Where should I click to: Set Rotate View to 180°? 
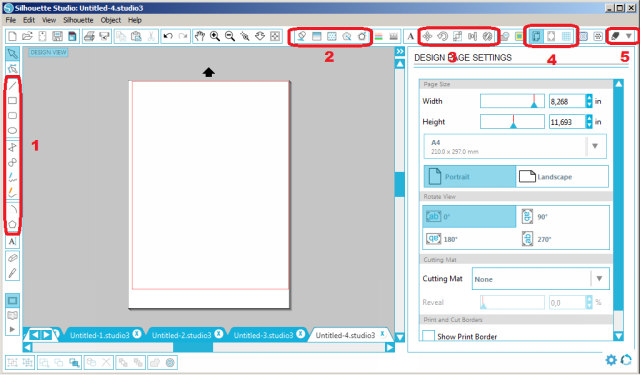442,239
